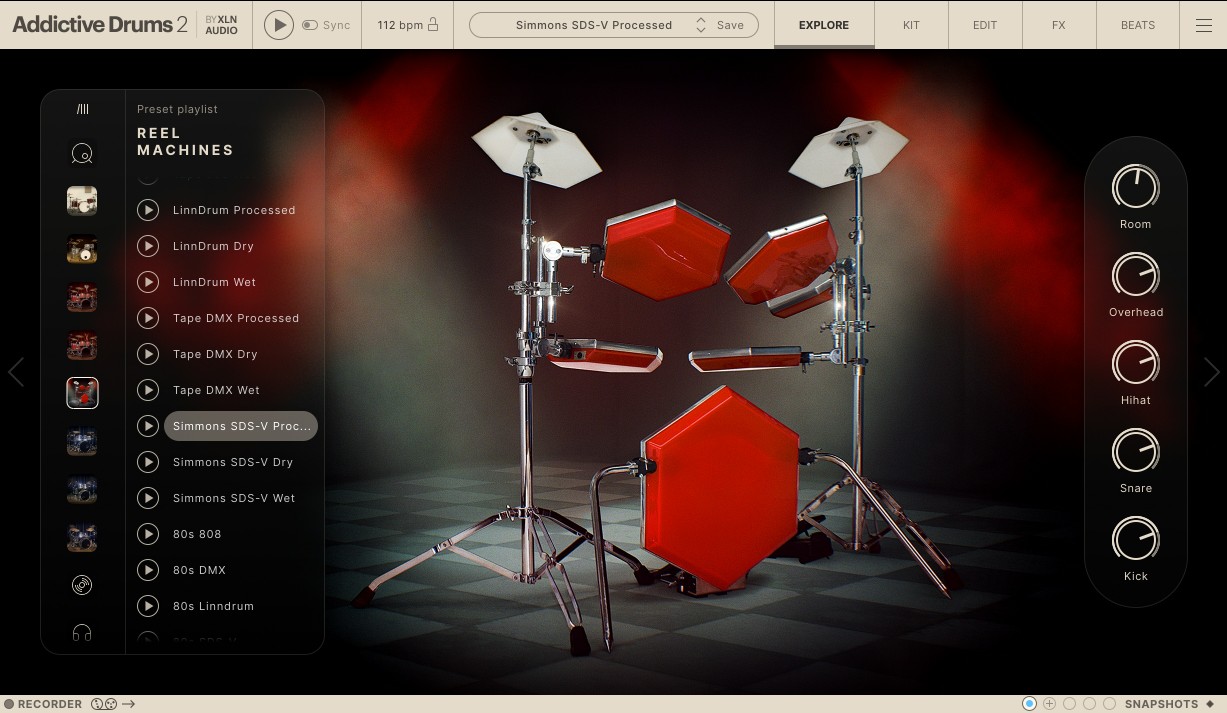Preview Simmons SDS-V Wet with its play icon
The height and width of the screenshot is (713, 1227).
point(148,498)
